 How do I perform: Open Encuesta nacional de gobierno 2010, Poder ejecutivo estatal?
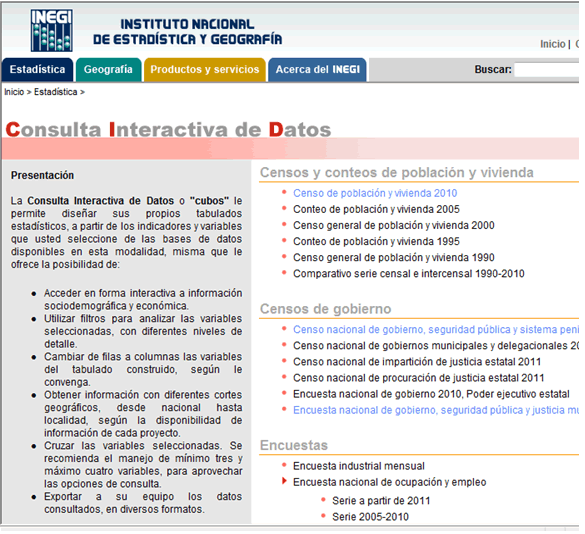[x=431, y=394]
